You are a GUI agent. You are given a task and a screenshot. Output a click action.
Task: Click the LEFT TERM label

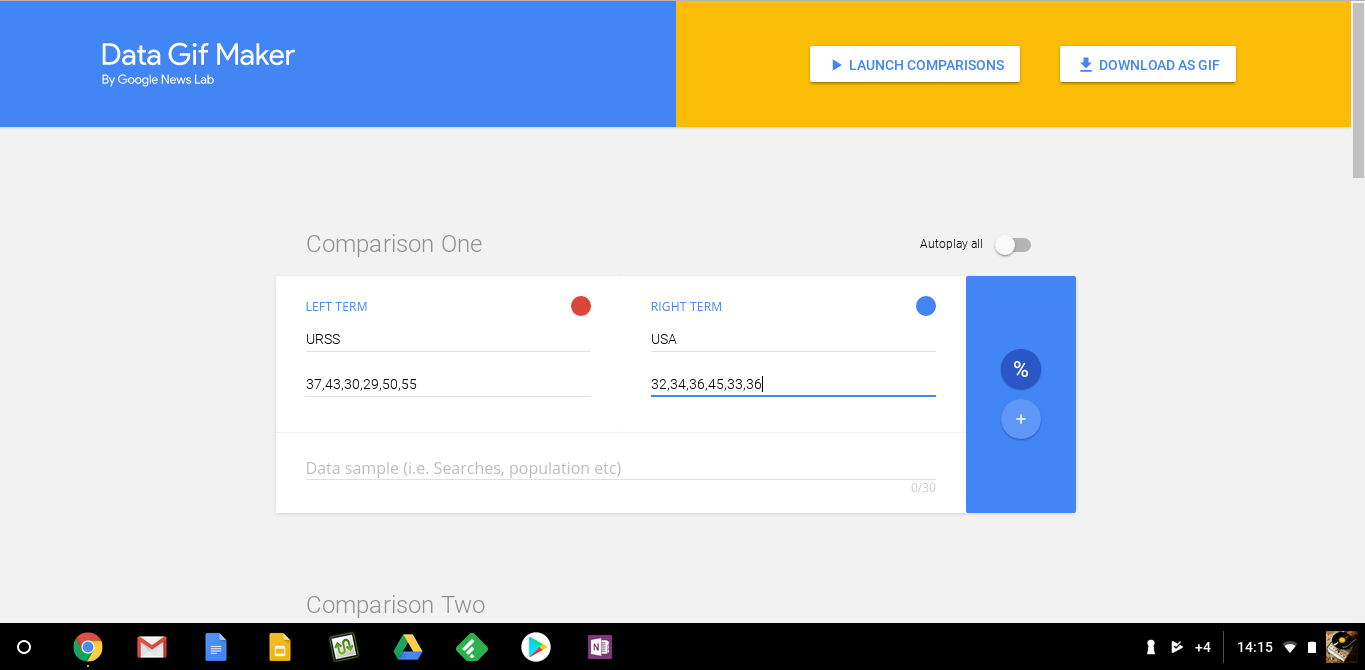pyautogui.click(x=336, y=307)
